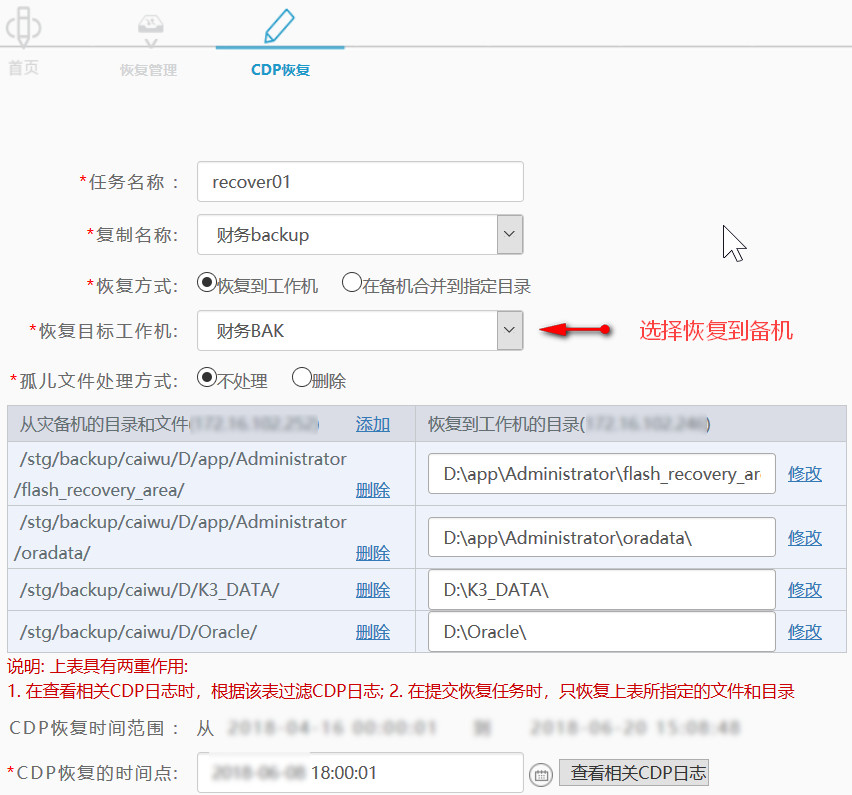This screenshot has width=852, height=795.
Task: Switch to the CDP恢复 tab label
Action: [280, 70]
